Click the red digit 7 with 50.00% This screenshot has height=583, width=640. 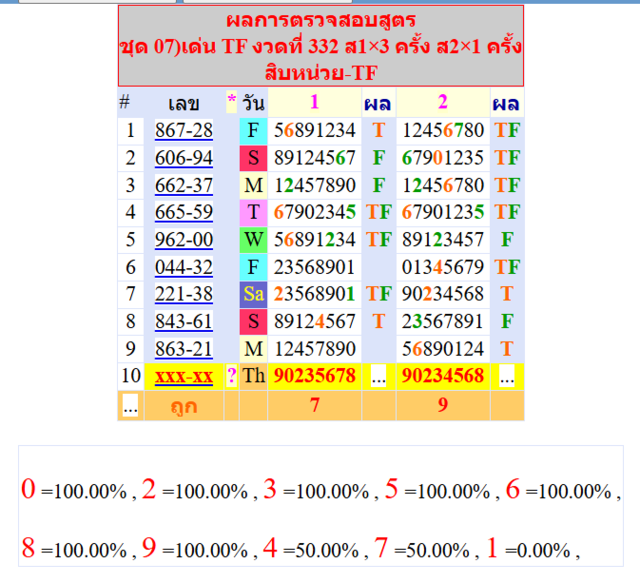point(381,548)
